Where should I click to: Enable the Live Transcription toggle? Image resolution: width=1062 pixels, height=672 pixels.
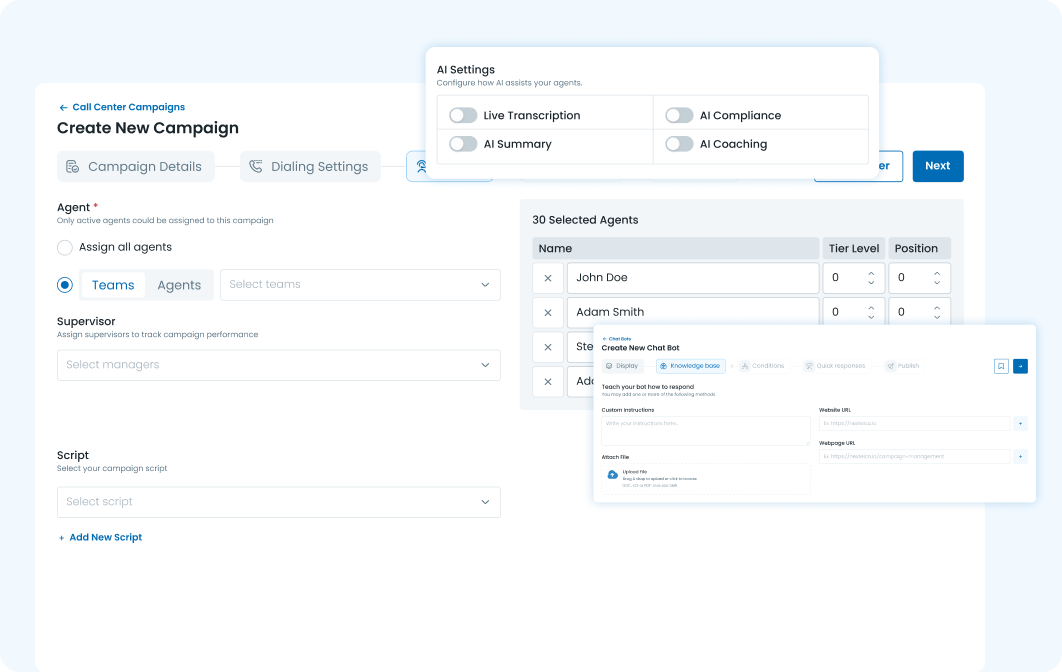pyautogui.click(x=463, y=115)
